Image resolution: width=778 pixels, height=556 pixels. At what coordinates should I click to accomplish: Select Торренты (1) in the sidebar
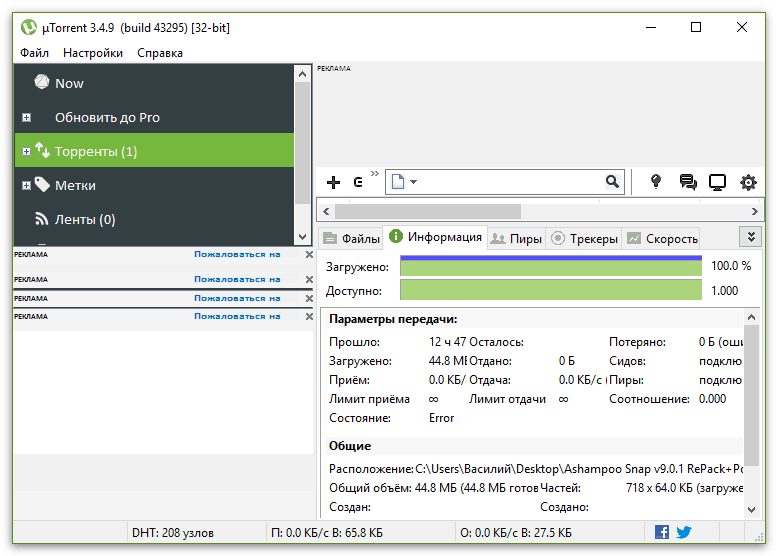point(154,151)
